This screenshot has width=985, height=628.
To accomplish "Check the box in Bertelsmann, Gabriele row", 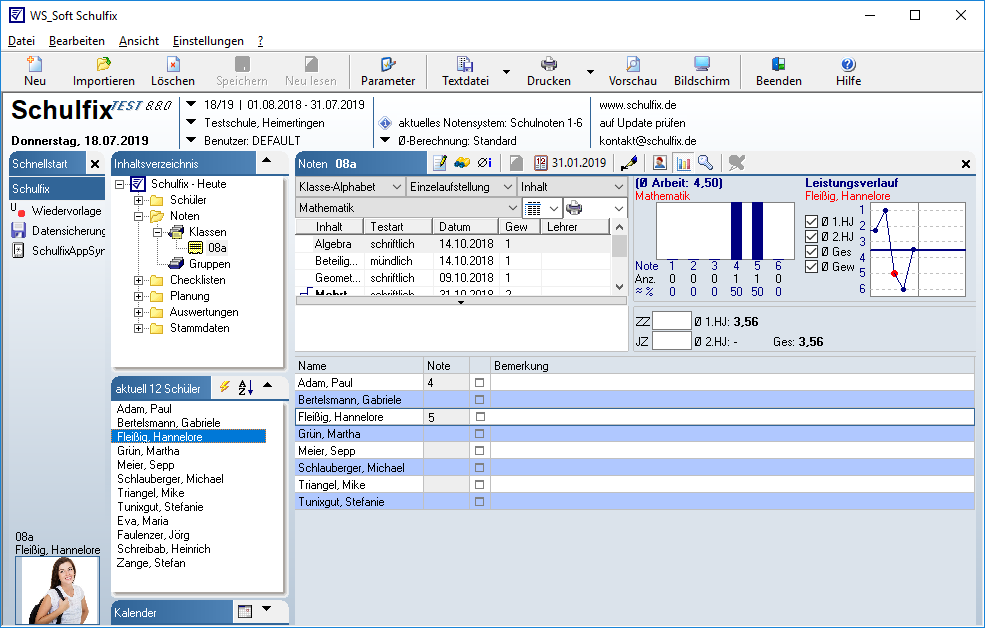I will [479, 399].
